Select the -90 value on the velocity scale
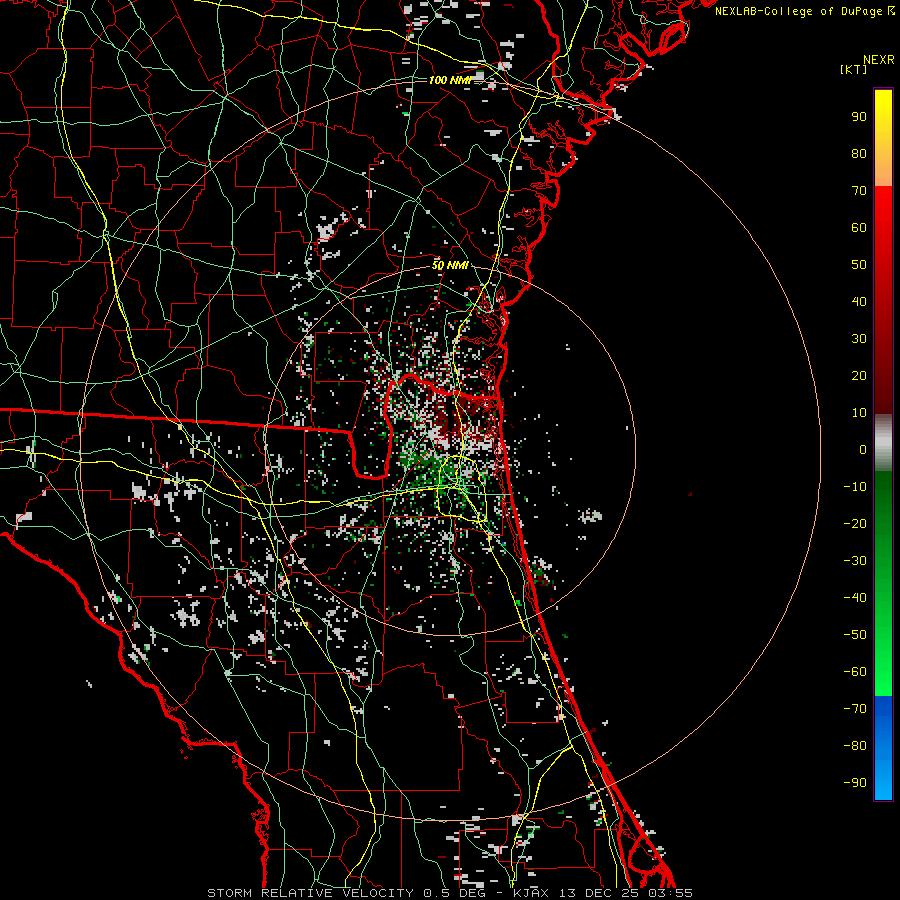The height and width of the screenshot is (900, 900). point(855,783)
